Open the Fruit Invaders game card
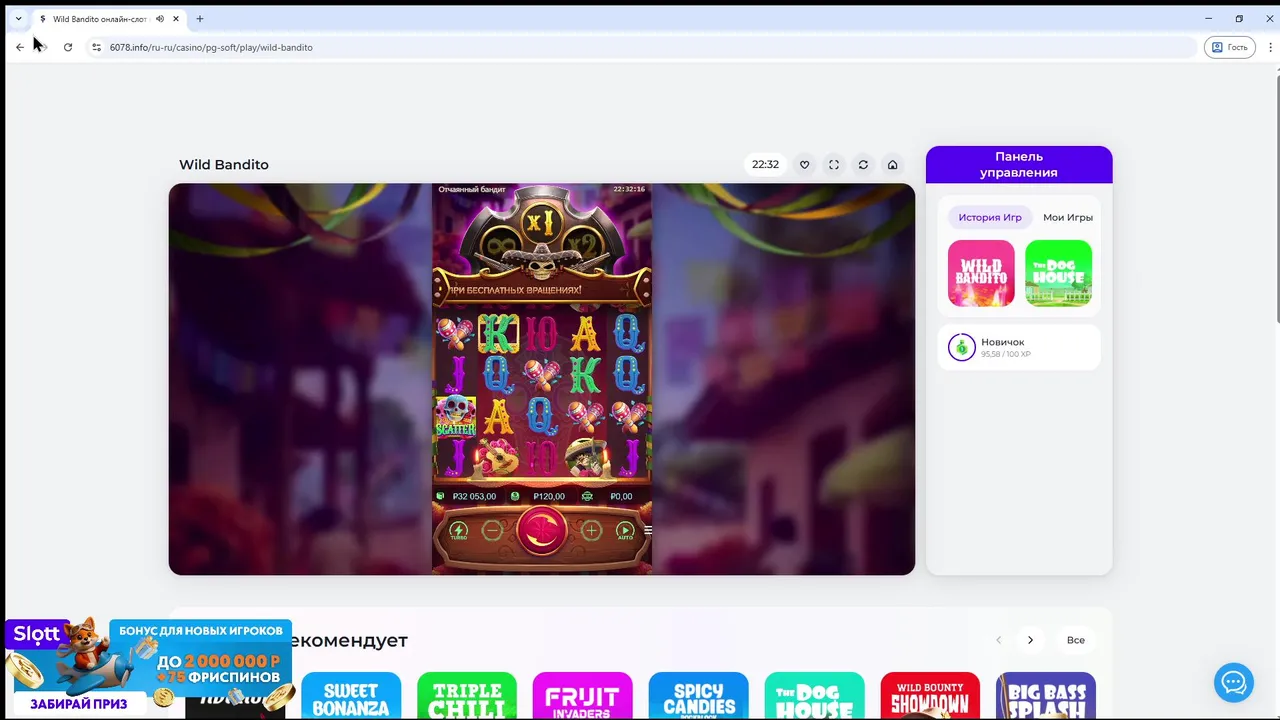 (x=583, y=696)
